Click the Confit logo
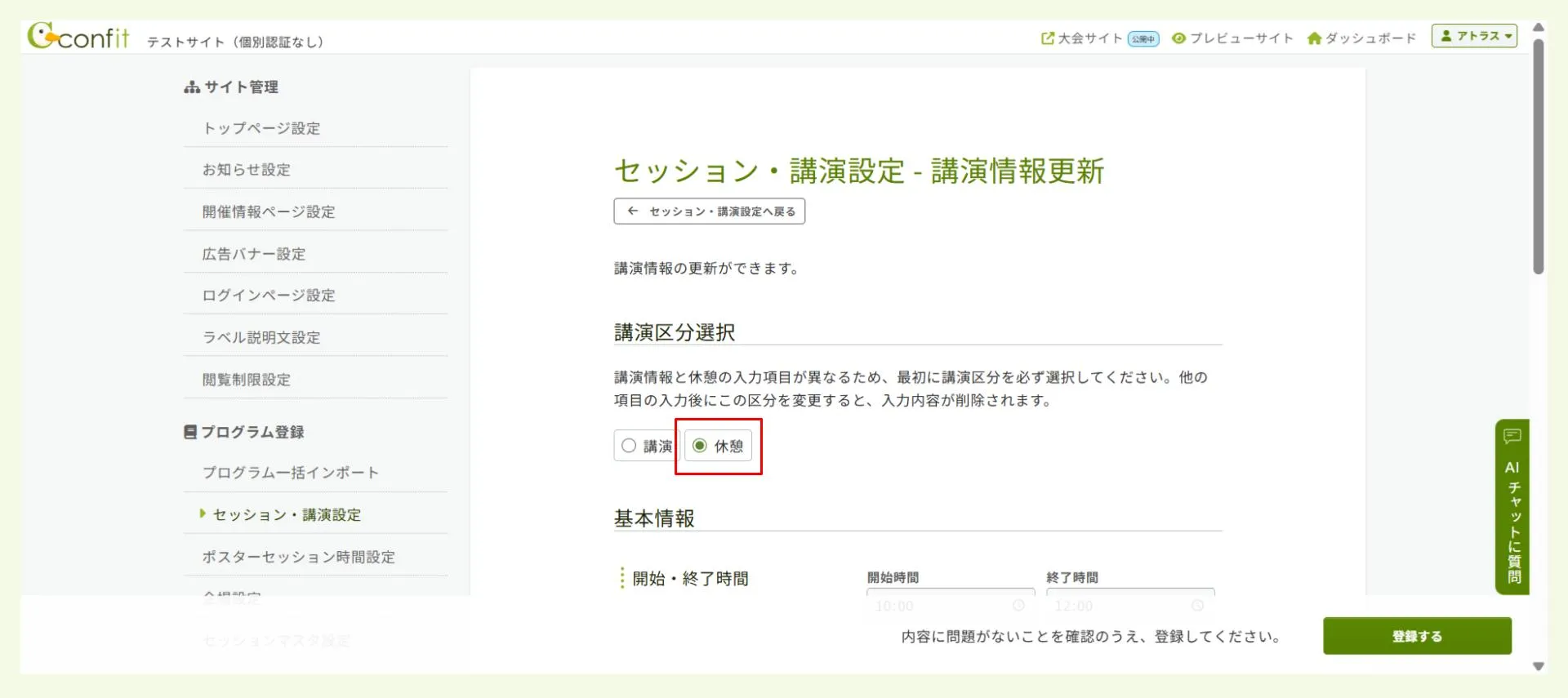 coord(78,37)
